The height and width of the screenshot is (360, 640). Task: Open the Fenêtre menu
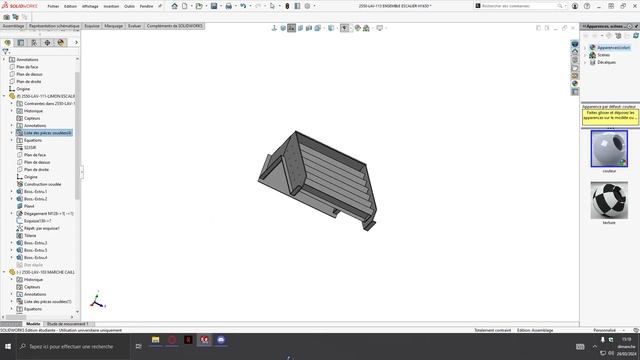[146, 6]
